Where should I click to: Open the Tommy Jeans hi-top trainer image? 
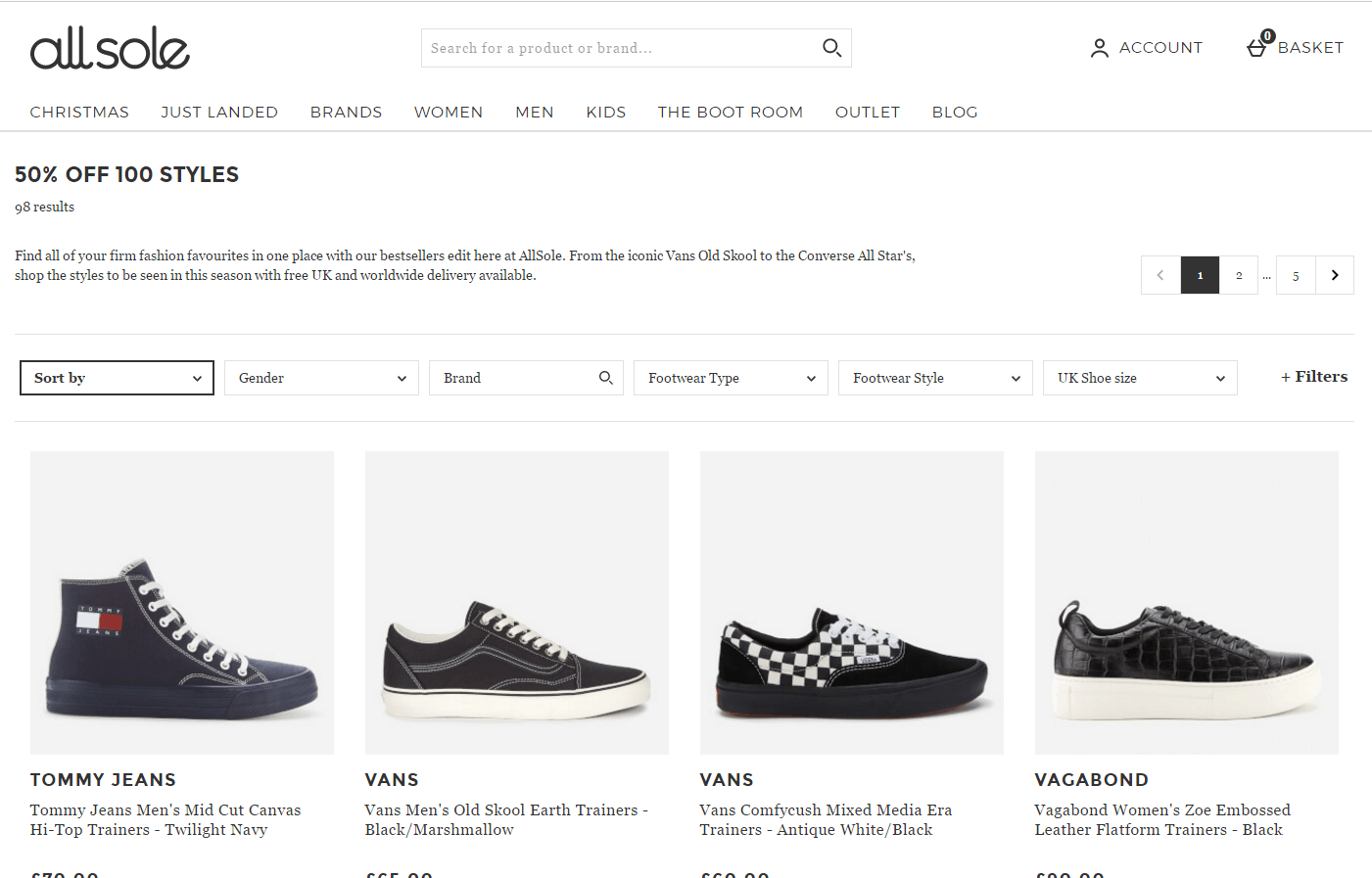182,603
